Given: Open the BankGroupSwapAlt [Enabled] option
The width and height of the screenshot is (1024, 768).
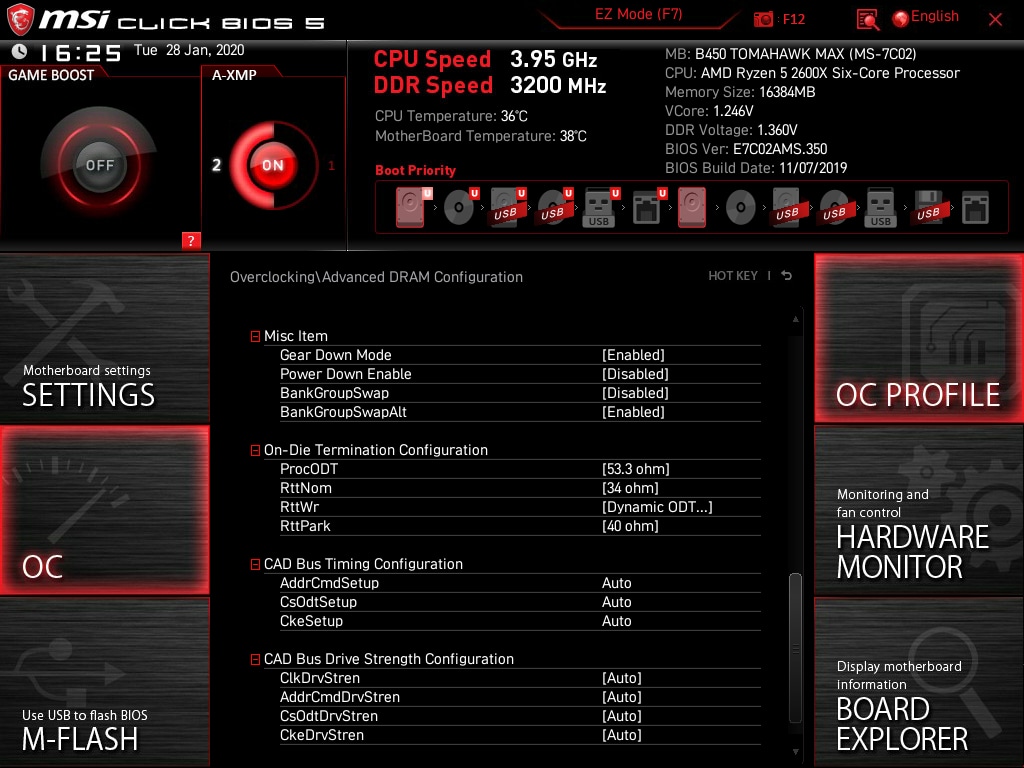Looking at the screenshot, I should point(520,412).
